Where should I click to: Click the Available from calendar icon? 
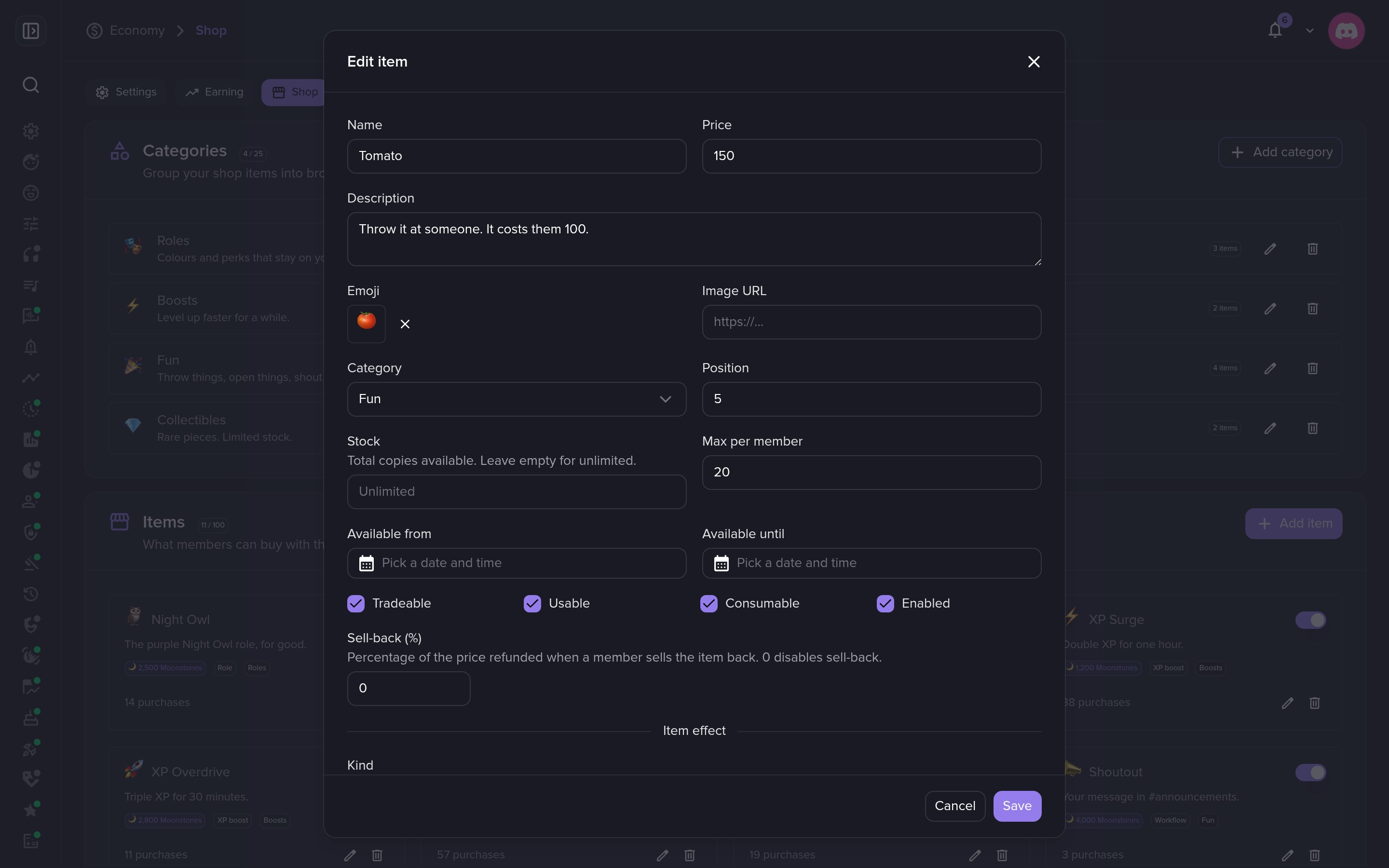[x=366, y=563]
